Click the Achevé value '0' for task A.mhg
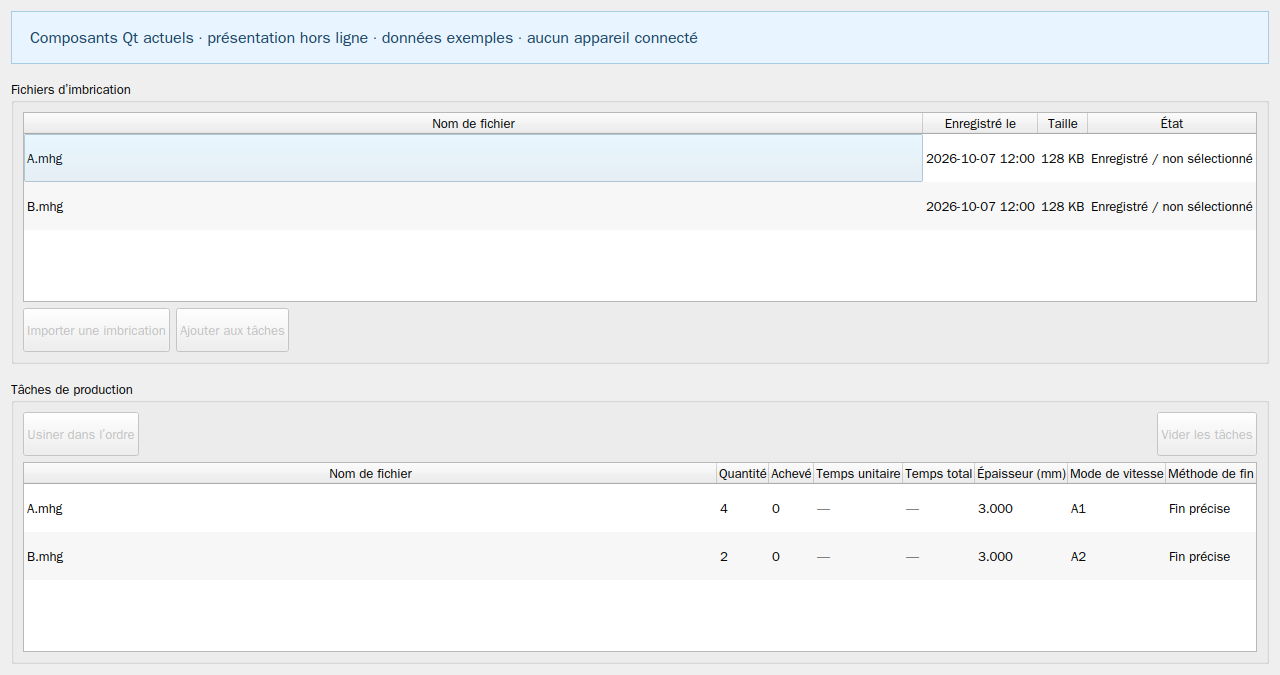Image resolution: width=1280 pixels, height=675 pixels. pyautogui.click(x=791, y=508)
